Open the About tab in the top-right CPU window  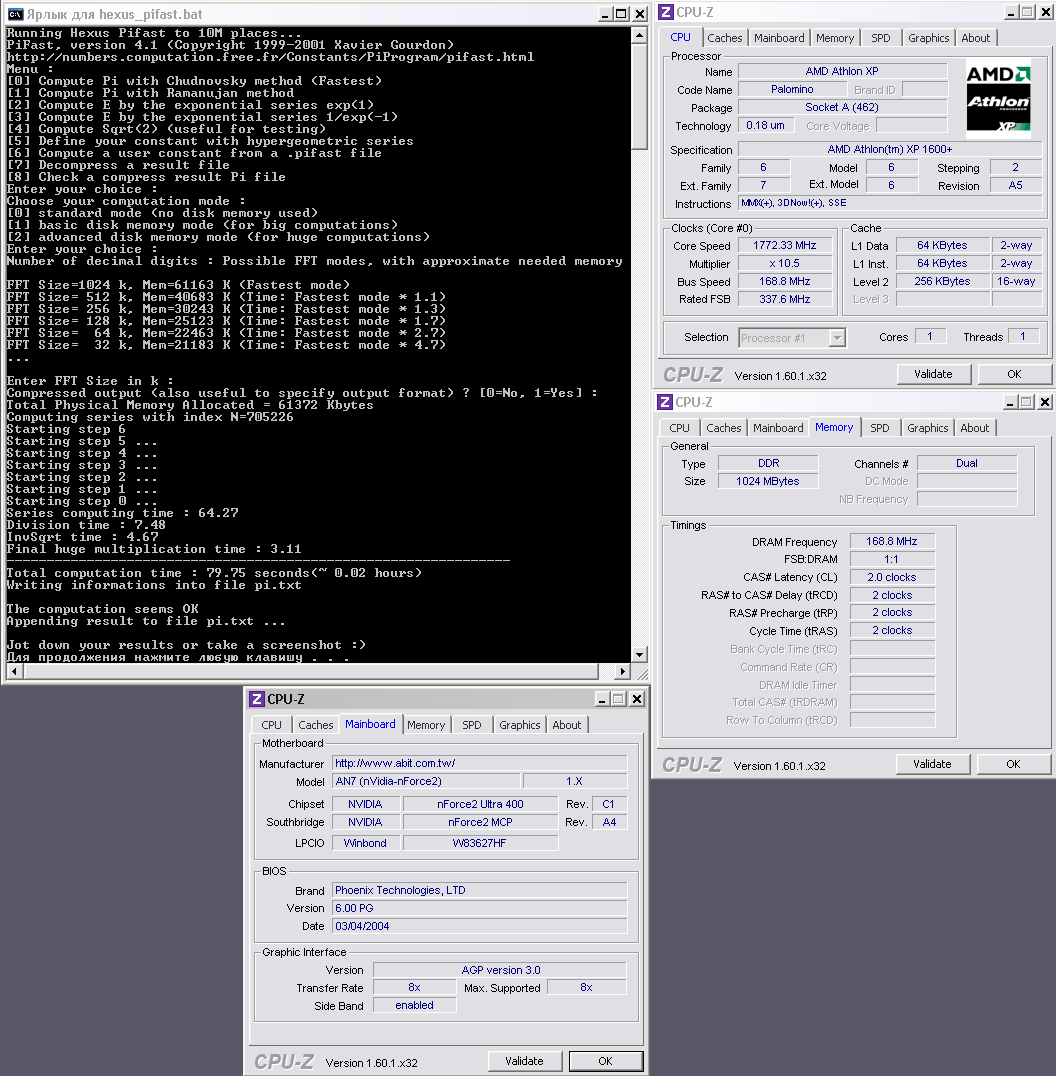[x=975, y=38]
